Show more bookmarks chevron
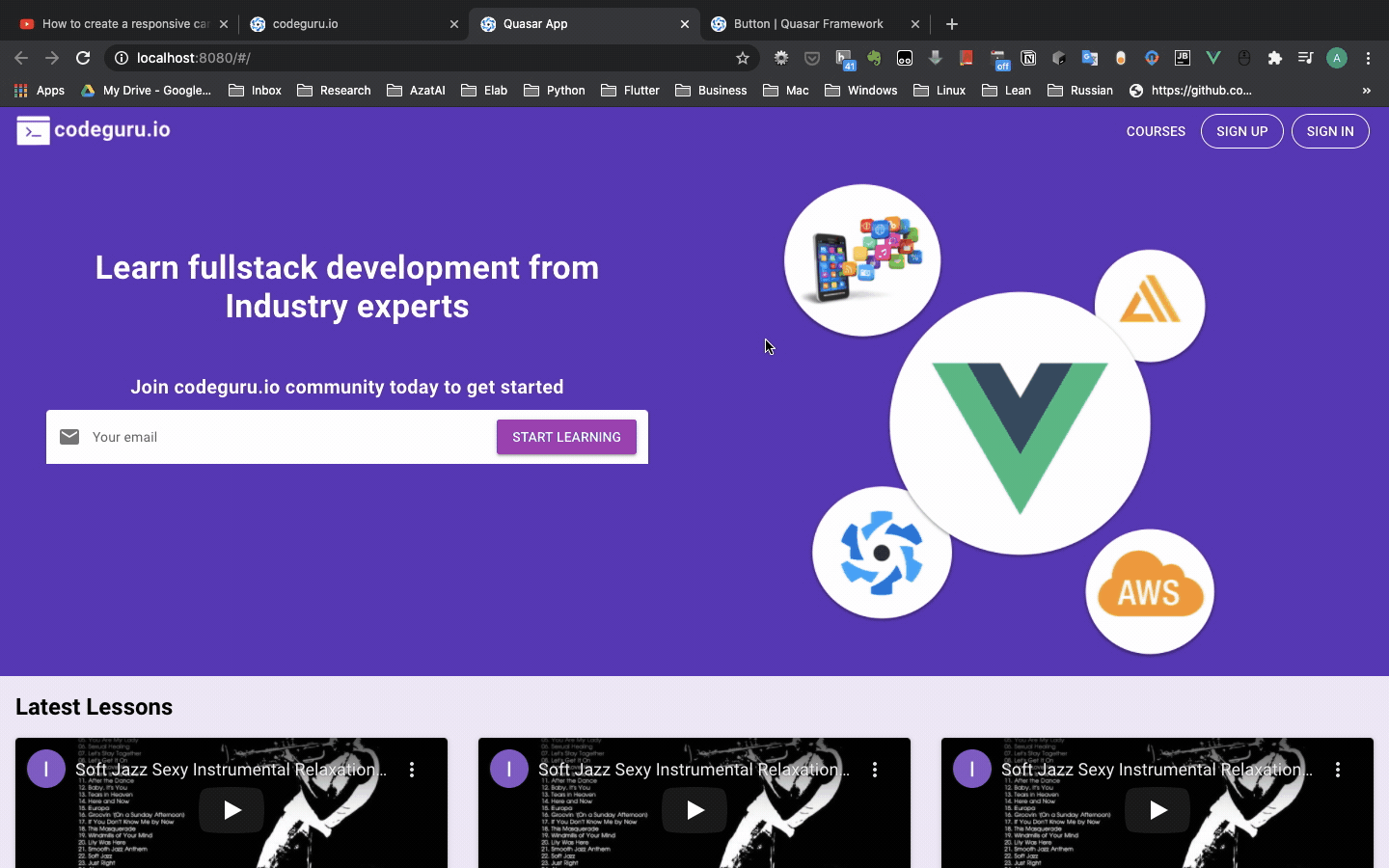Screen dimensions: 1389x868 [x=1366, y=91]
